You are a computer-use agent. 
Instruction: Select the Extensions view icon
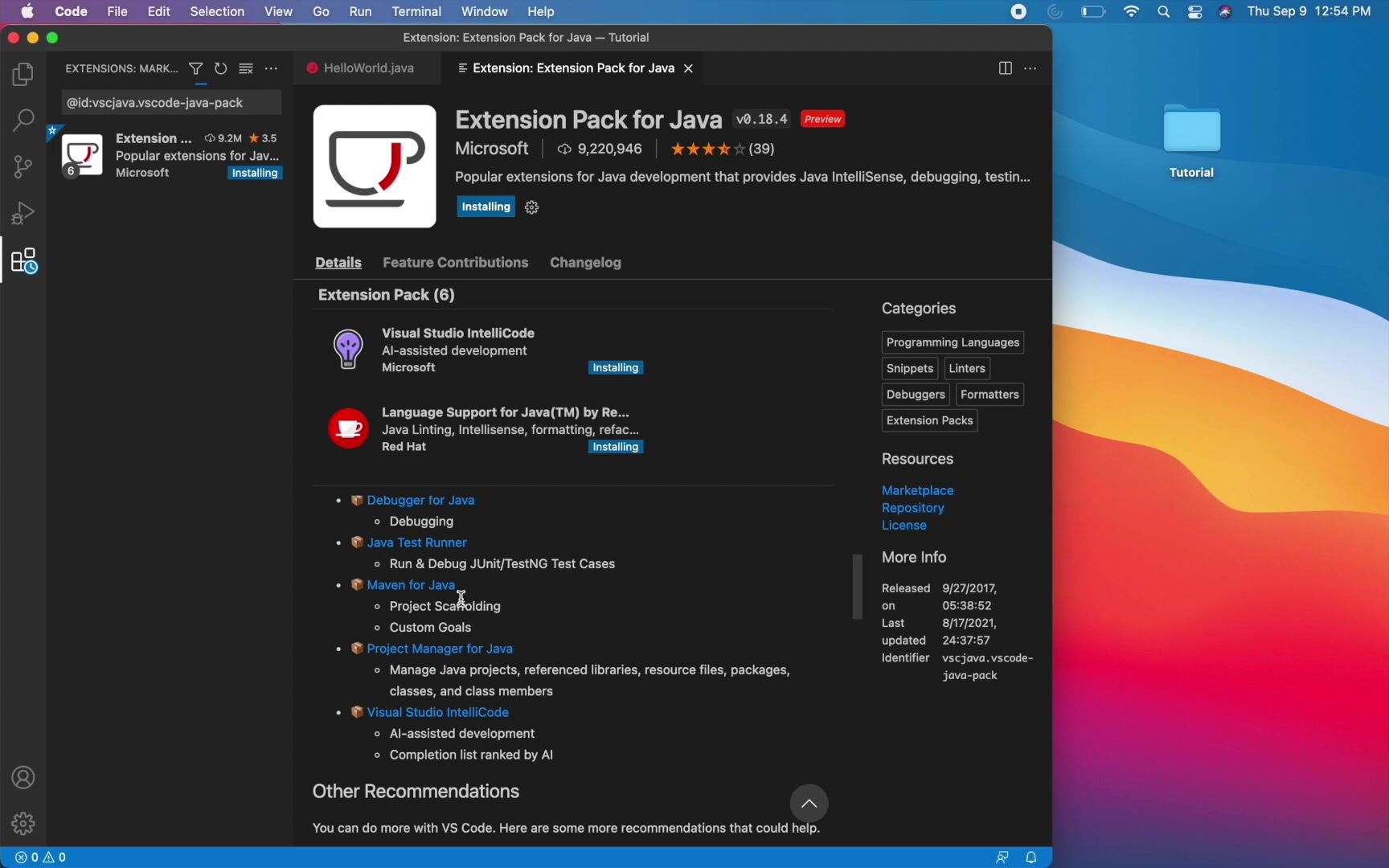pyautogui.click(x=23, y=260)
